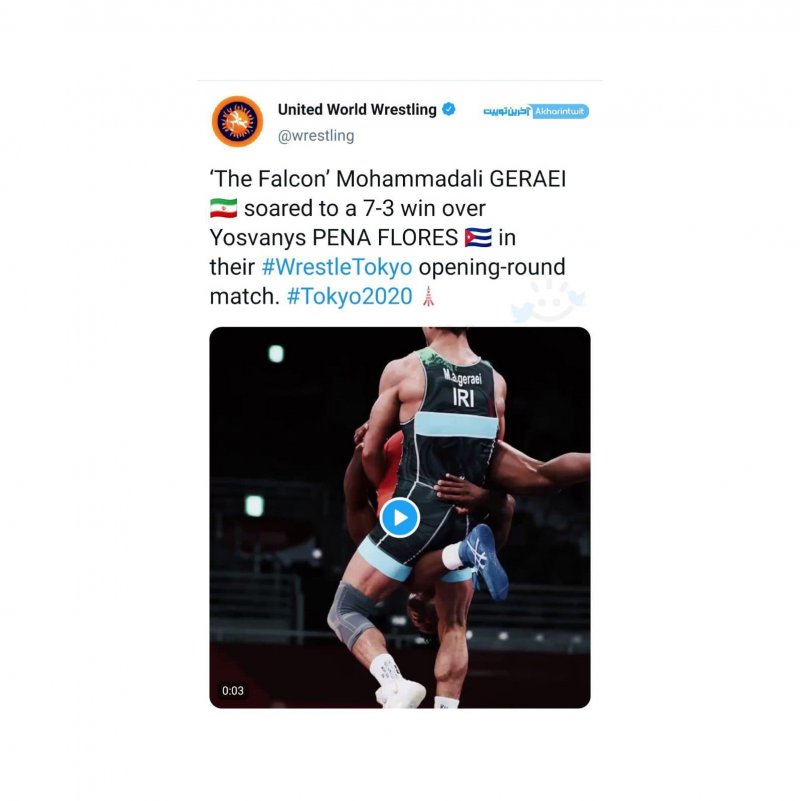Click the 'Yosvanys PENA FLORES' name text

(x=334, y=238)
